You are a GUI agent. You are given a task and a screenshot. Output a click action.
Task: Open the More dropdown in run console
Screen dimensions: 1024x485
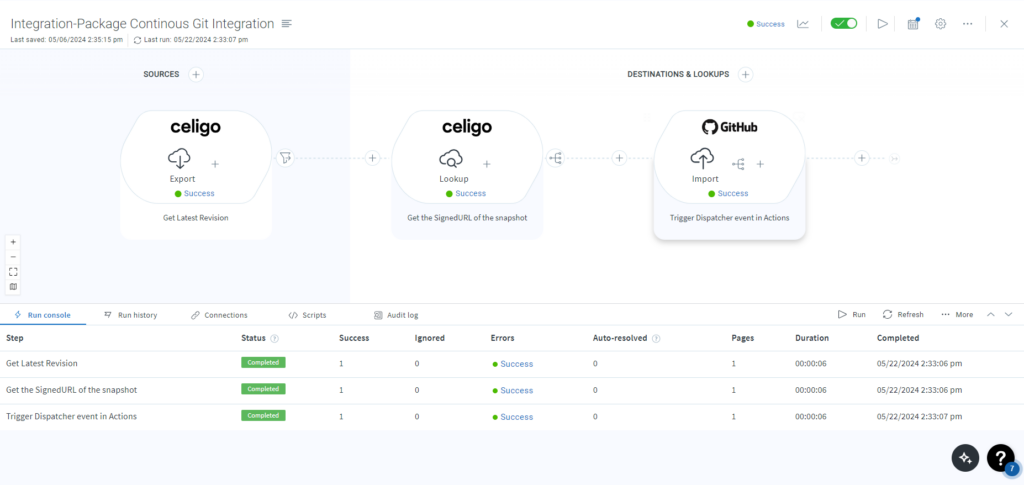click(956, 314)
